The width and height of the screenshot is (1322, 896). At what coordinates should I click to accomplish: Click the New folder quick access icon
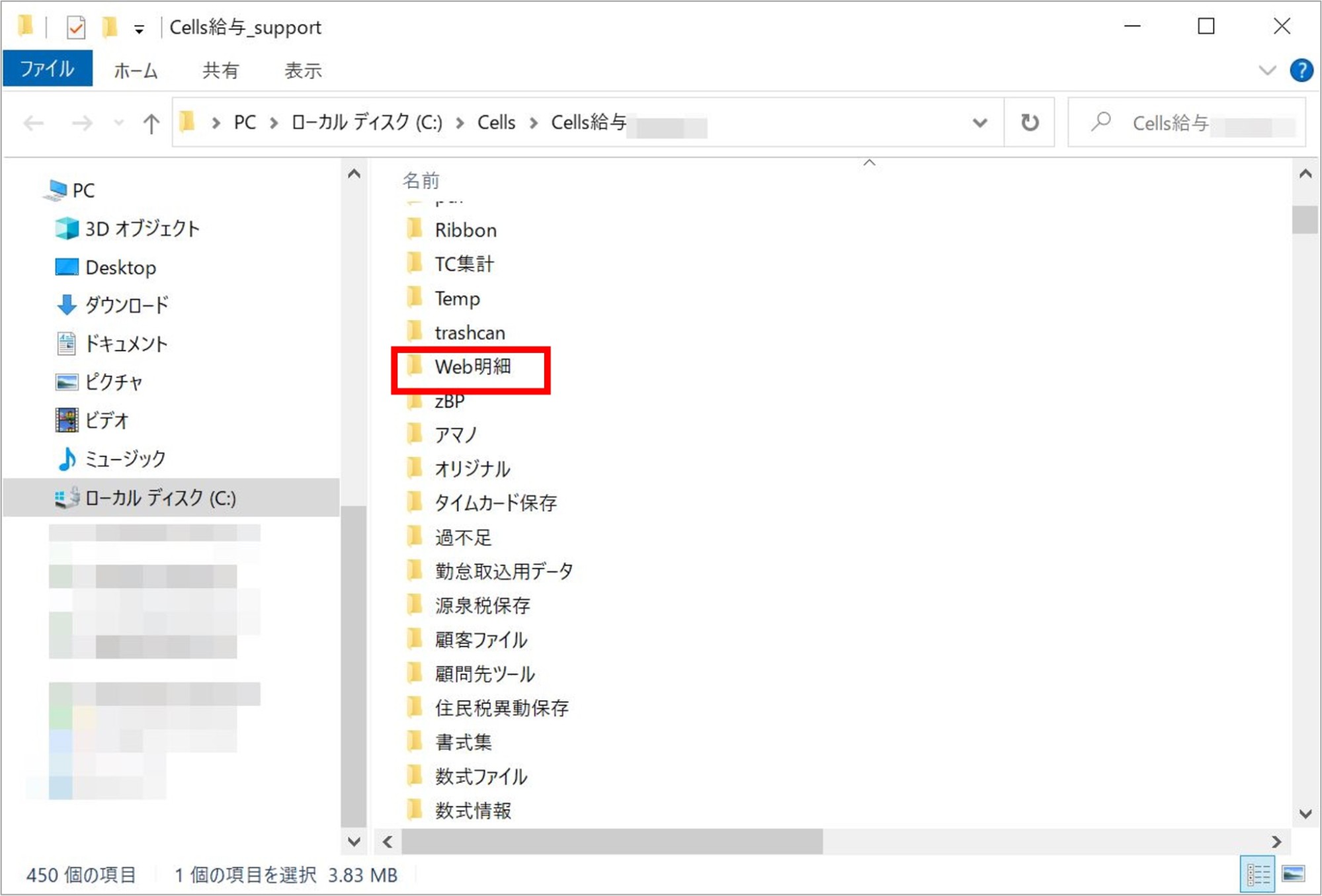tap(110, 27)
